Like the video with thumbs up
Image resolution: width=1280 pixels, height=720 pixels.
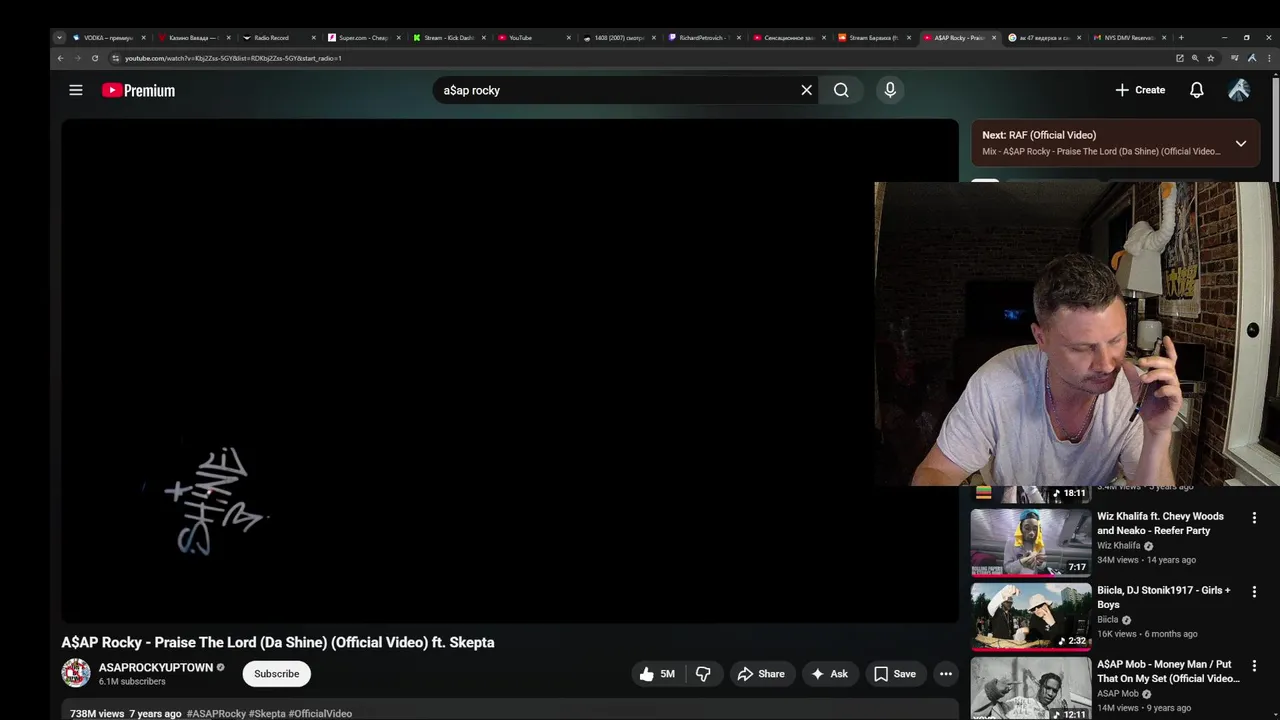pyautogui.click(x=658, y=674)
